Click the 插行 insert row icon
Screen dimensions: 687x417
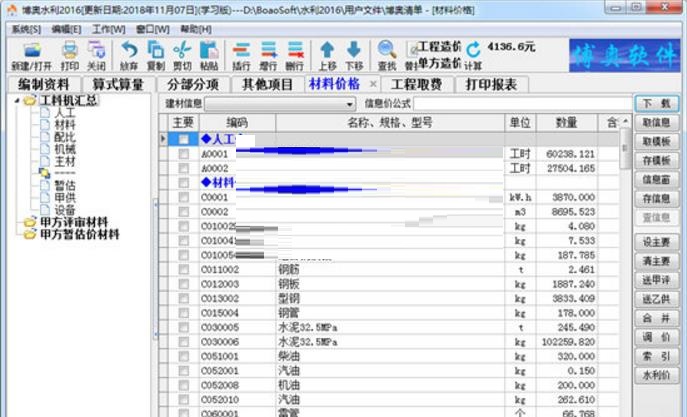pyautogui.click(x=241, y=51)
